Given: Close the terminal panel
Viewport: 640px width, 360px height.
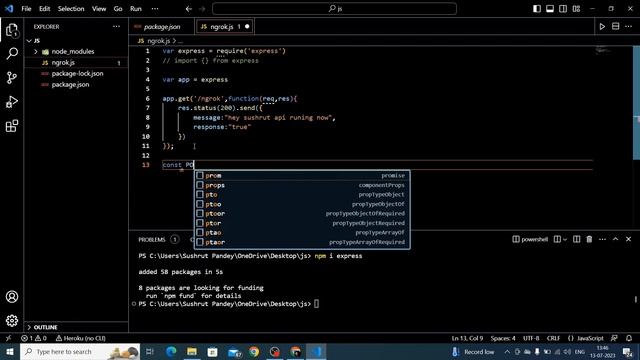Looking at the screenshot, I should [x=629, y=239].
